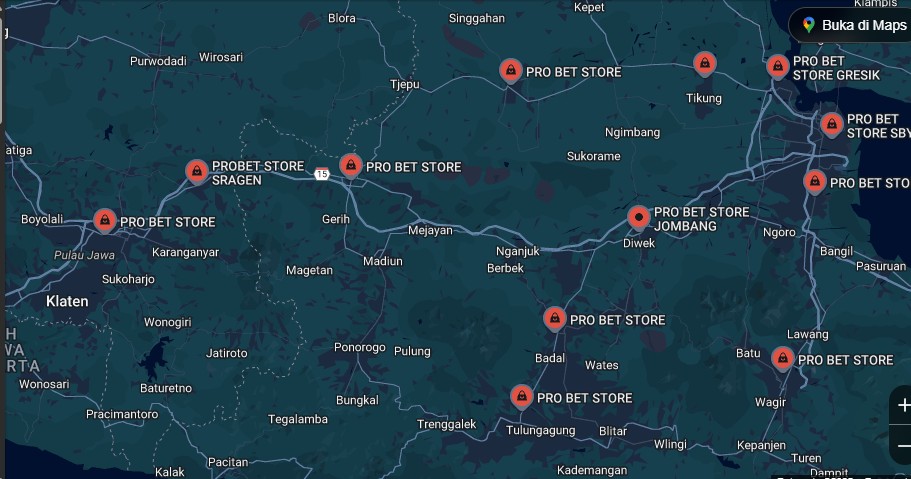Zoom out with the minus button

tap(903, 445)
